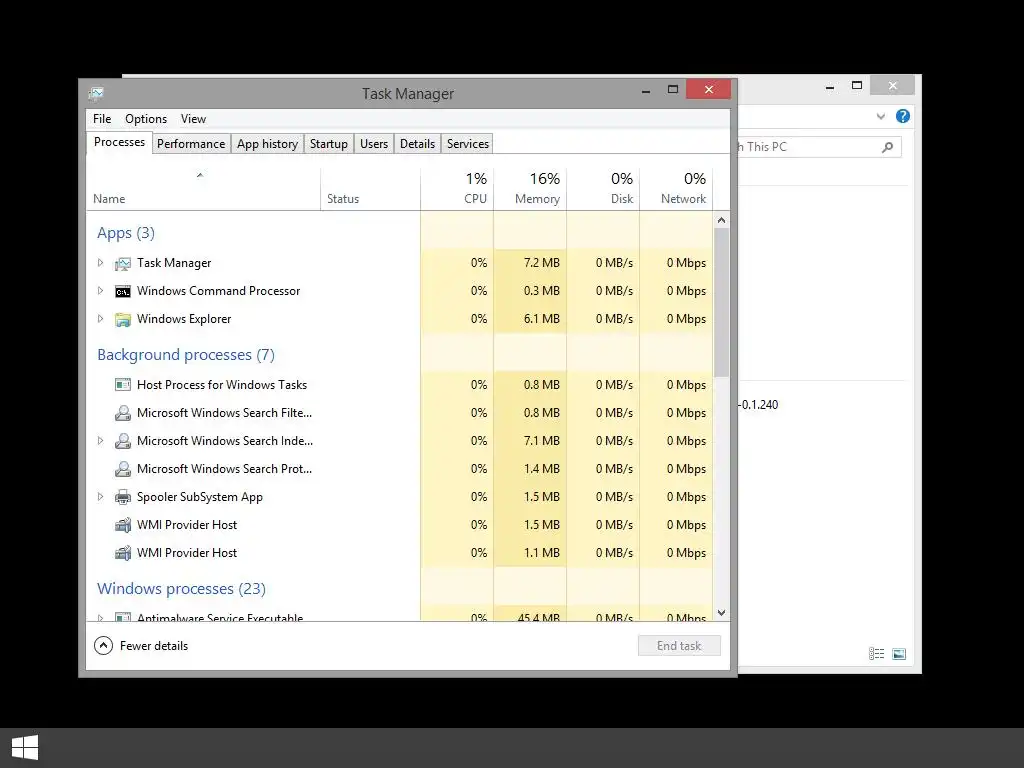The width and height of the screenshot is (1024, 768).
Task: Switch to the Services tab
Action: click(468, 144)
